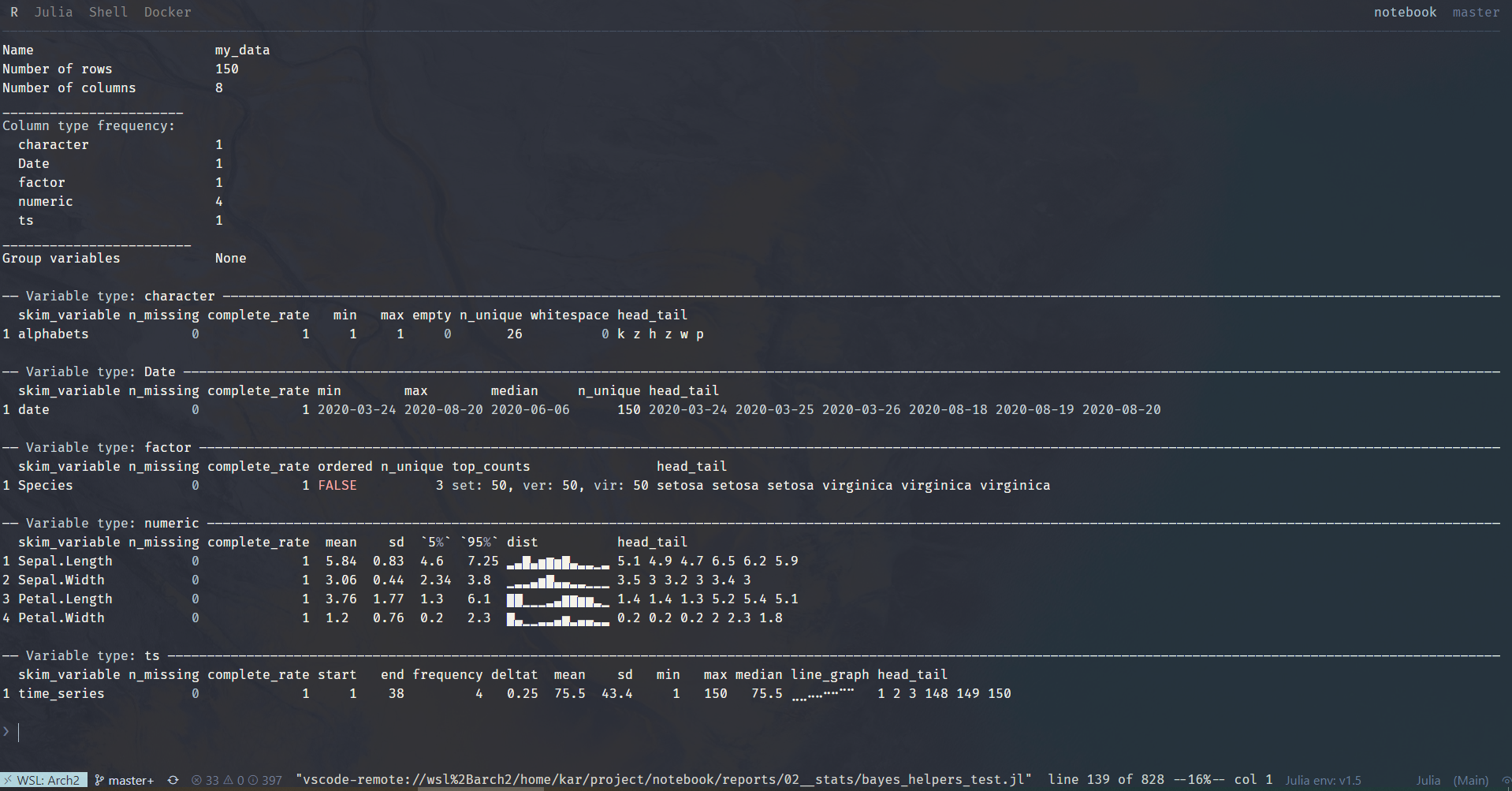
Task: Click the FALSE value in Species row
Action: click(x=337, y=485)
